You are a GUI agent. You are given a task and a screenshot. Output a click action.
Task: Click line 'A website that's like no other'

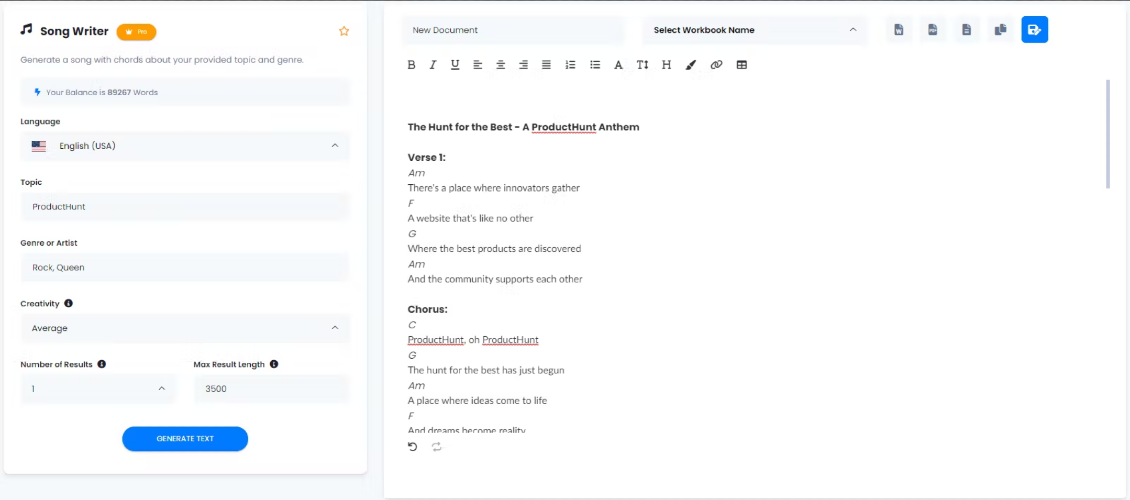click(x=471, y=218)
